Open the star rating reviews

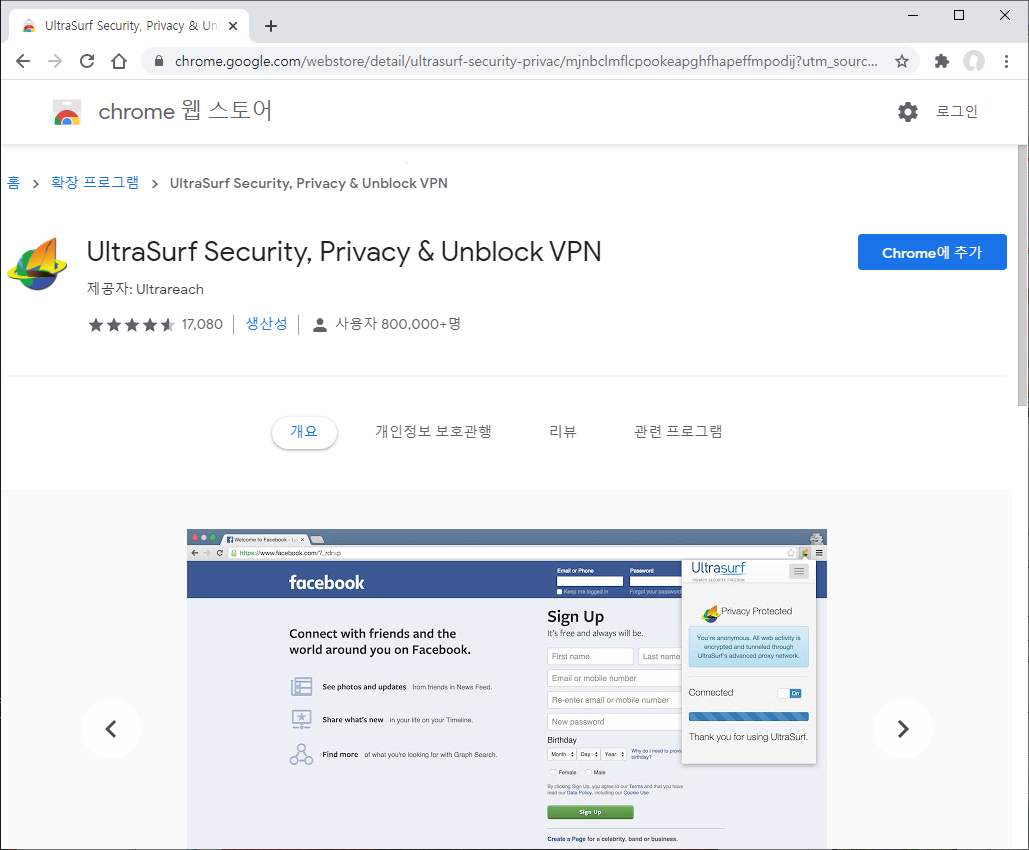coord(131,324)
